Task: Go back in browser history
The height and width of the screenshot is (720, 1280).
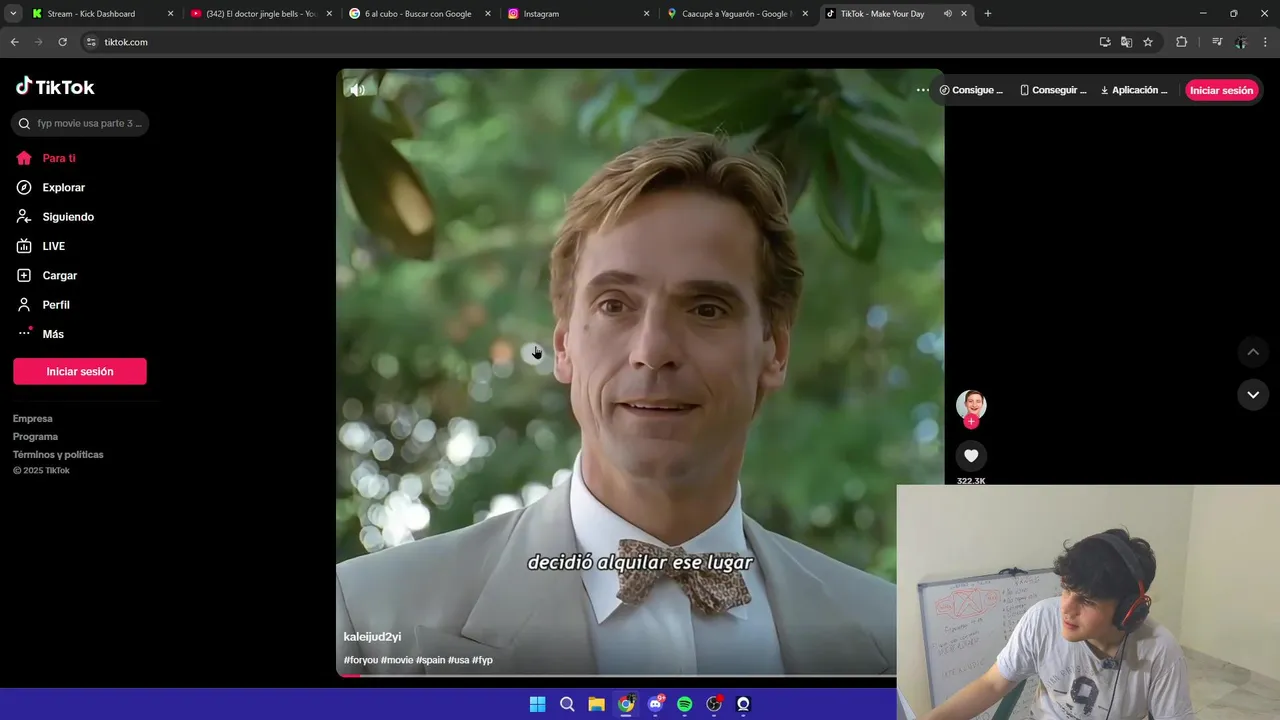Action: pos(14,42)
